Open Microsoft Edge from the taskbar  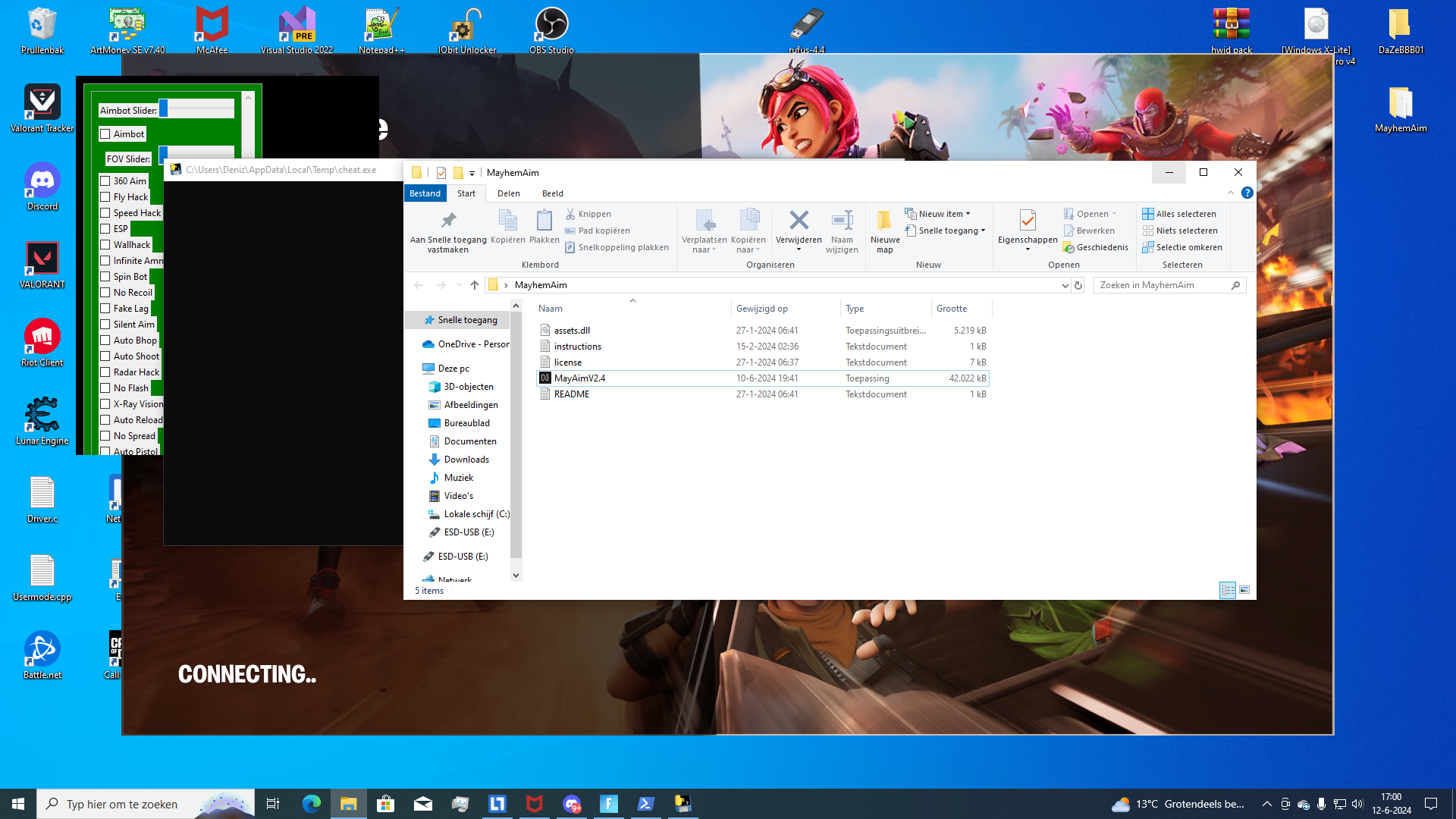point(312,804)
